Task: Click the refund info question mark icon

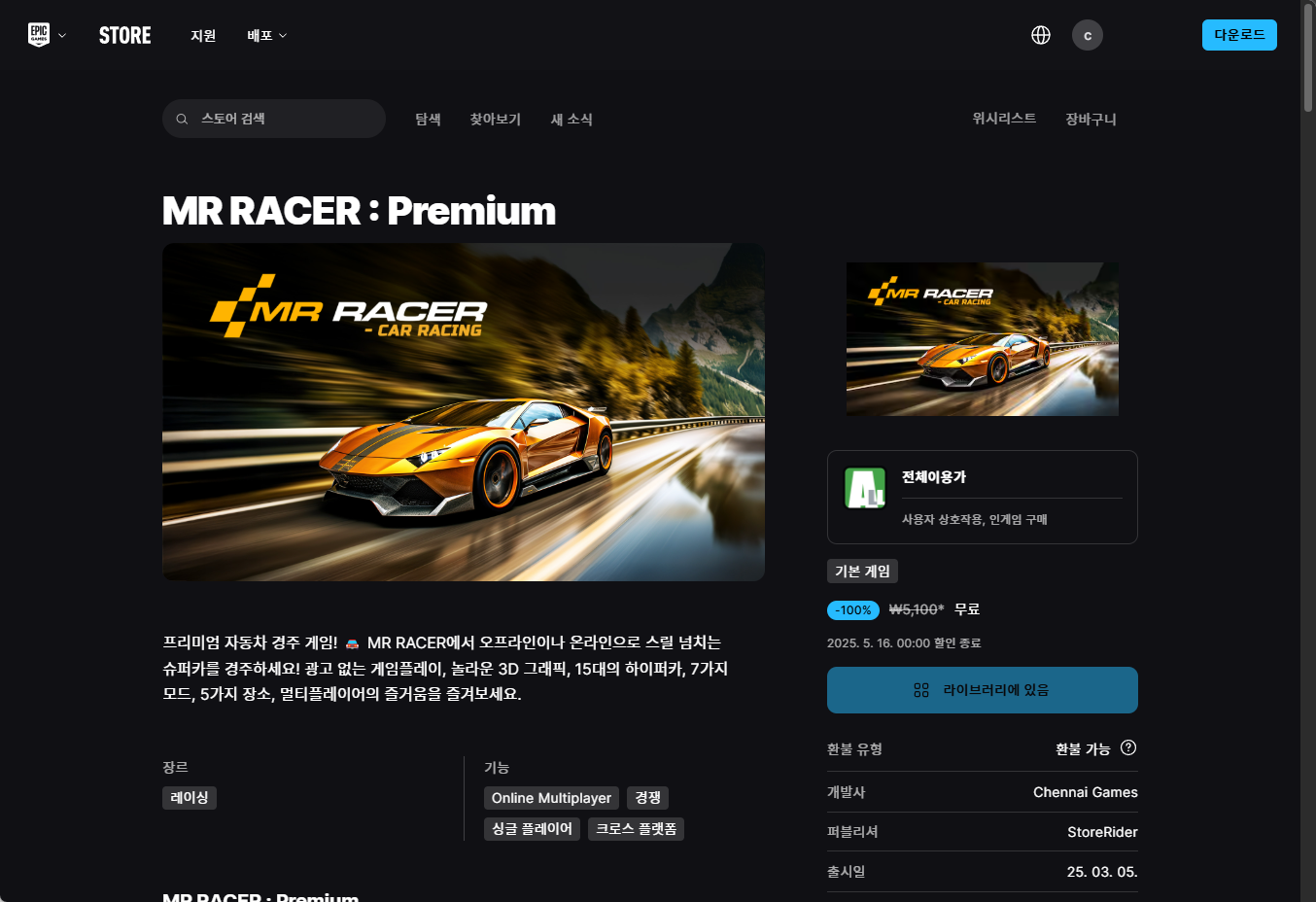Action: (x=1128, y=747)
